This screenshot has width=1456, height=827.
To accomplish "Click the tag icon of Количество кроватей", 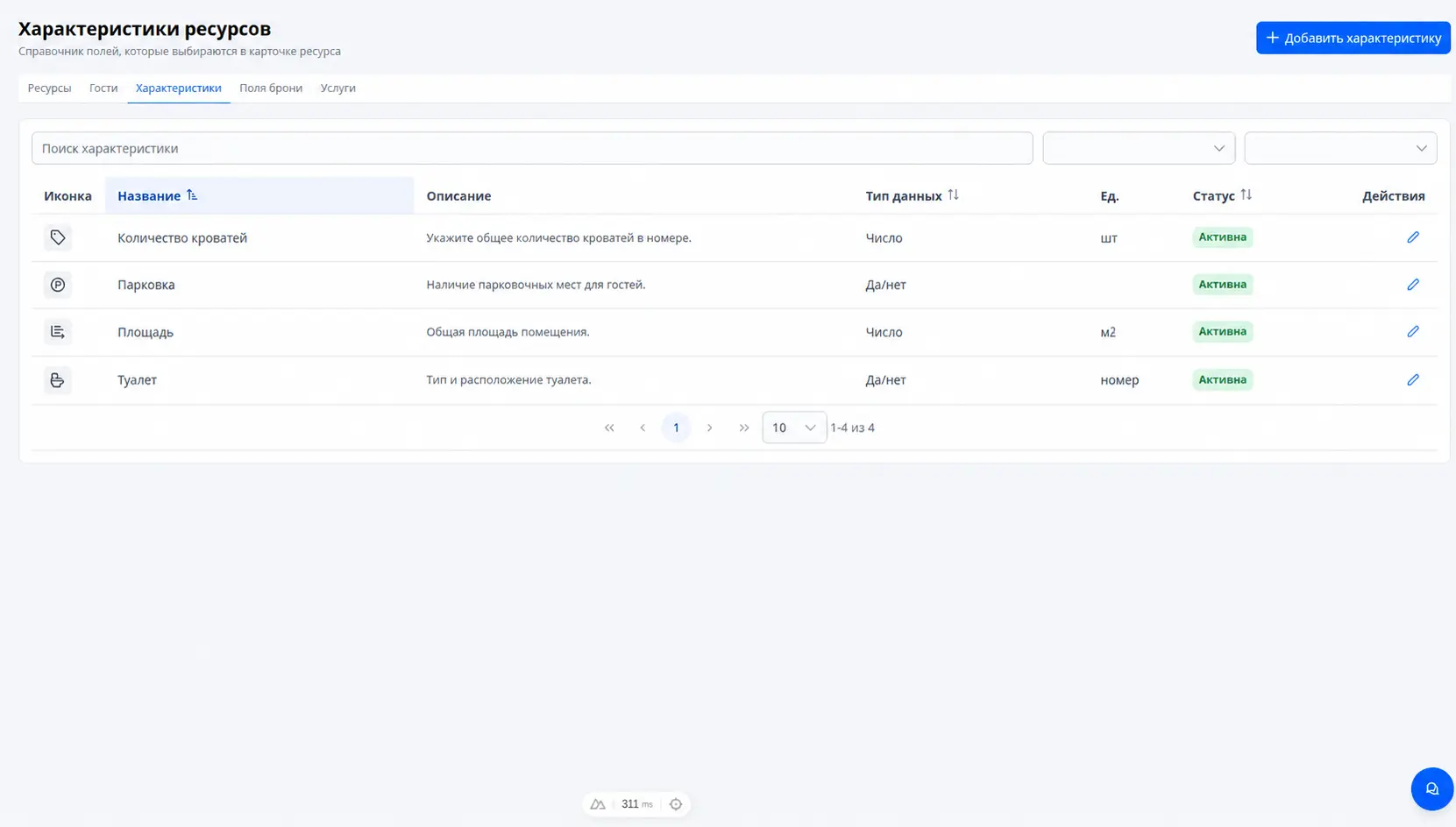I will click(58, 237).
